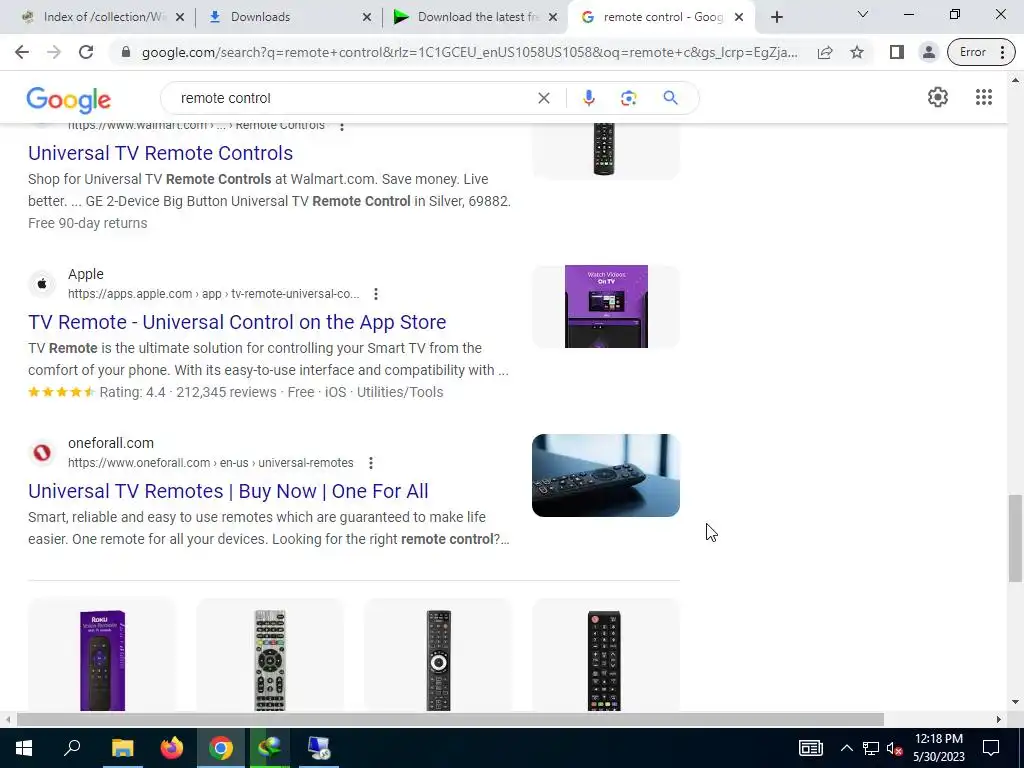Select remote control Google tab
This screenshot has width=1024, height=768.
tap(662, 17)
